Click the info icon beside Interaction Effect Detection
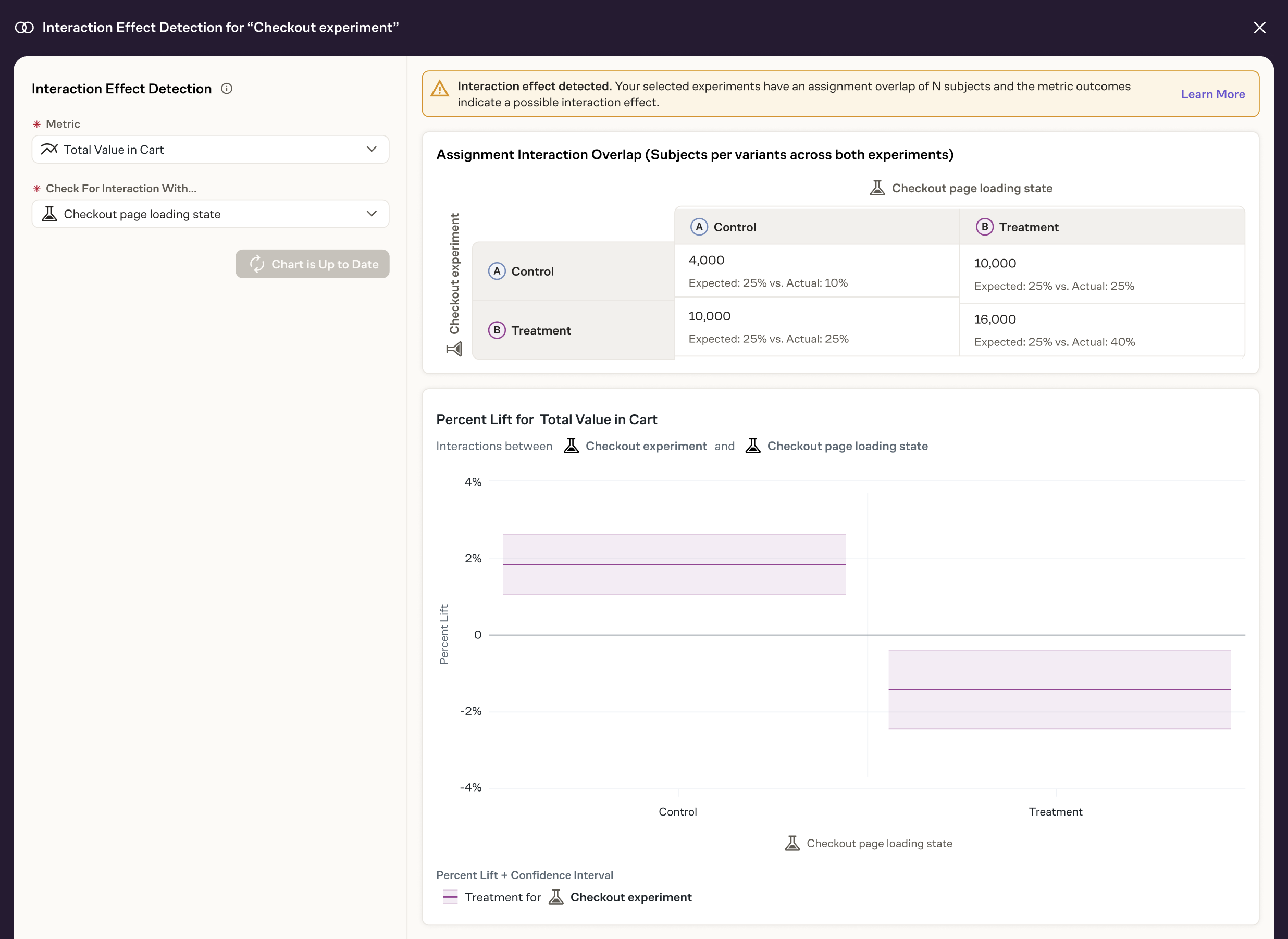This screenshot has height=939, width=1288. point(226,89)
